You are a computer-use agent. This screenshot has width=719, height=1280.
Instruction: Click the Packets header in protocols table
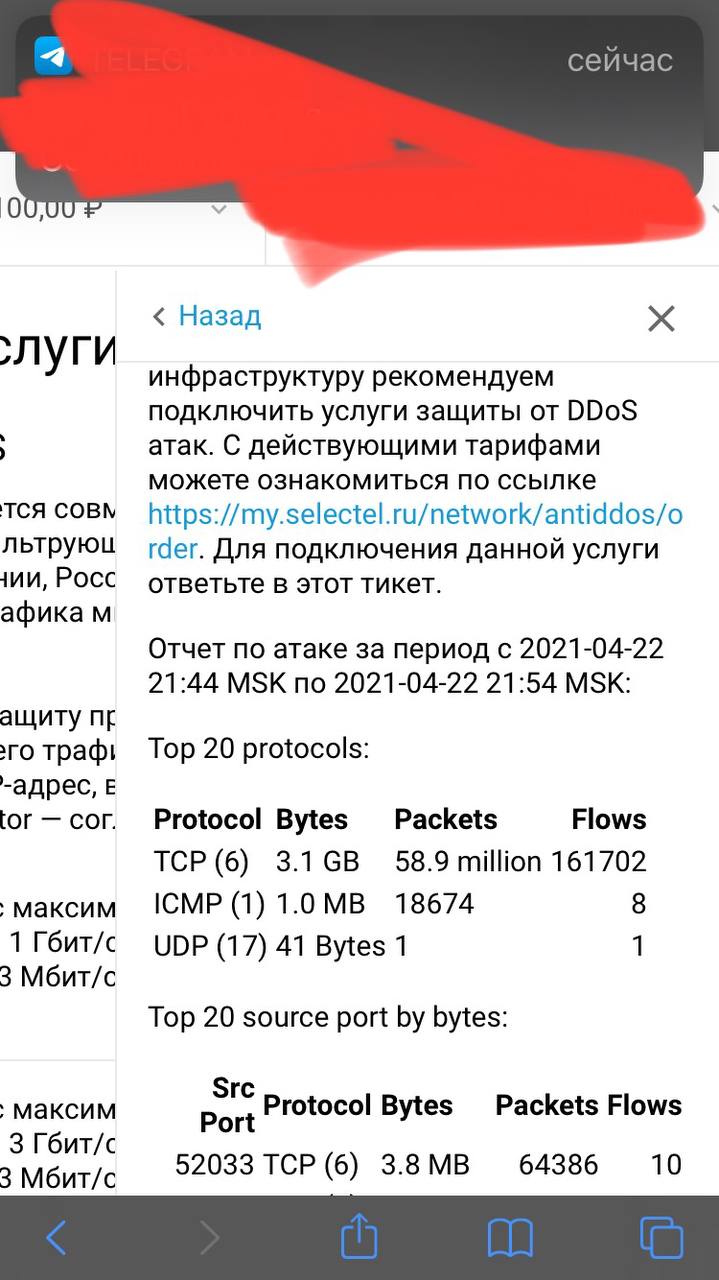tap(445, 819)
